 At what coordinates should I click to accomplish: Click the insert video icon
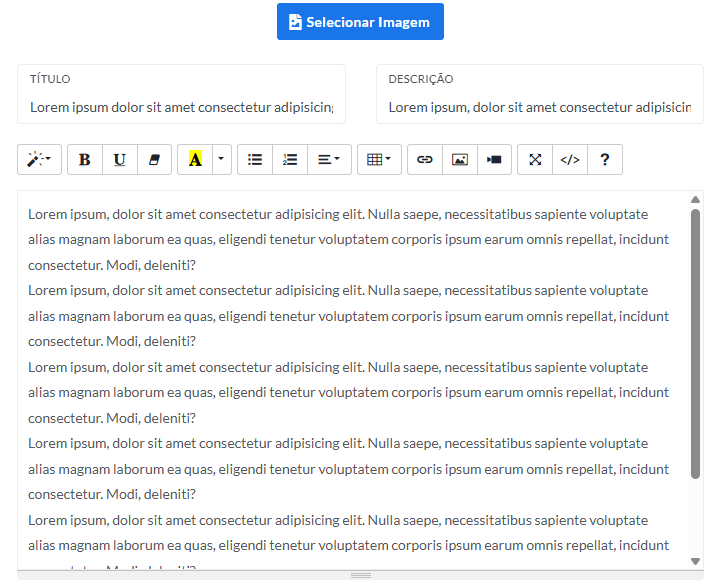(495, 159)
